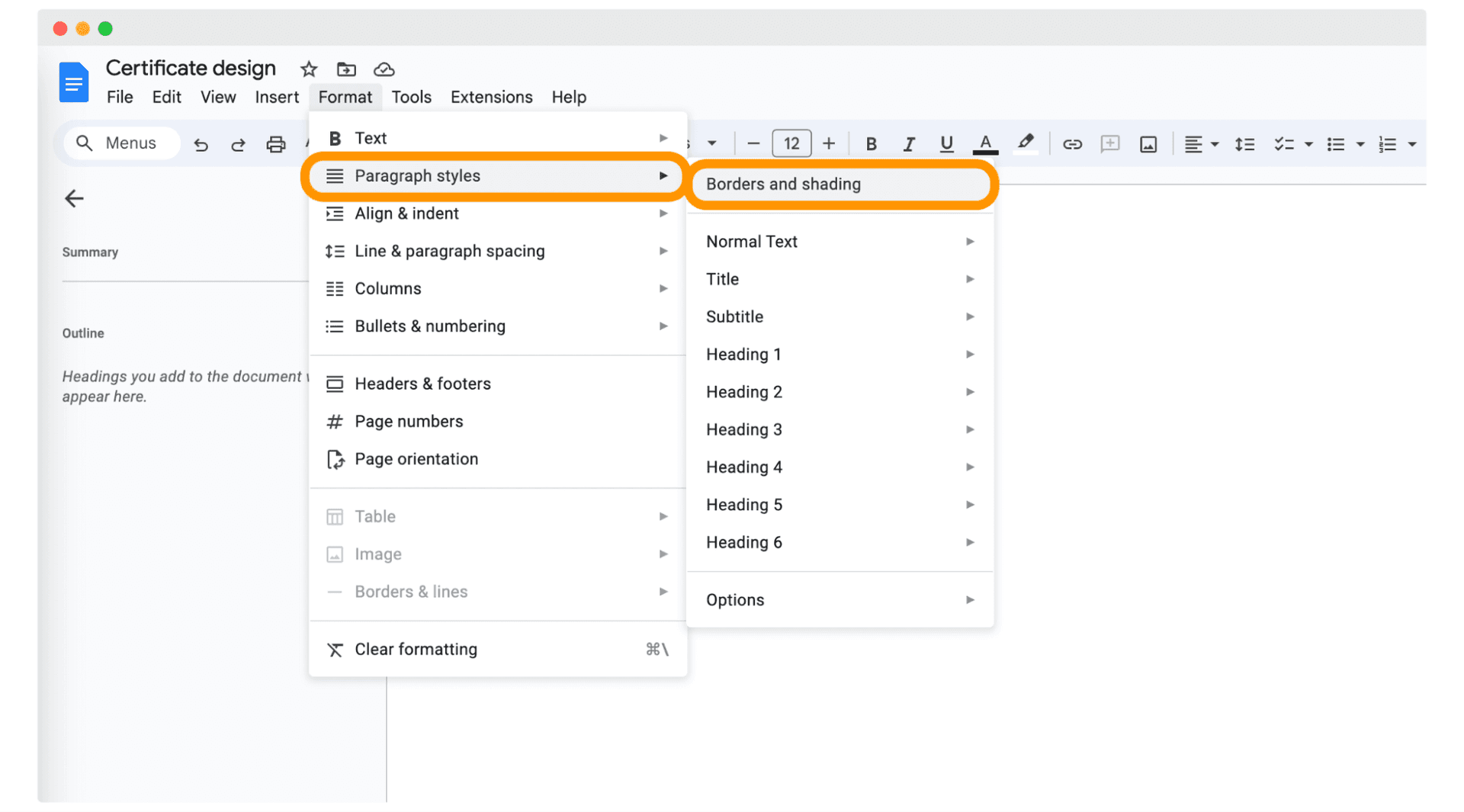Click the insert image icon
Viewport: 1464px width, 812px height.
pyautogui.click(x=1148, y=144)
